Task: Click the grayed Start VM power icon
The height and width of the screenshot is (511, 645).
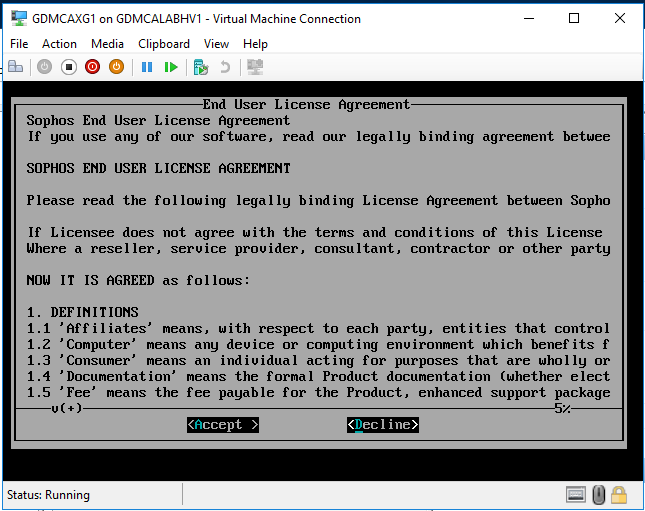Action: click(44, 67)
